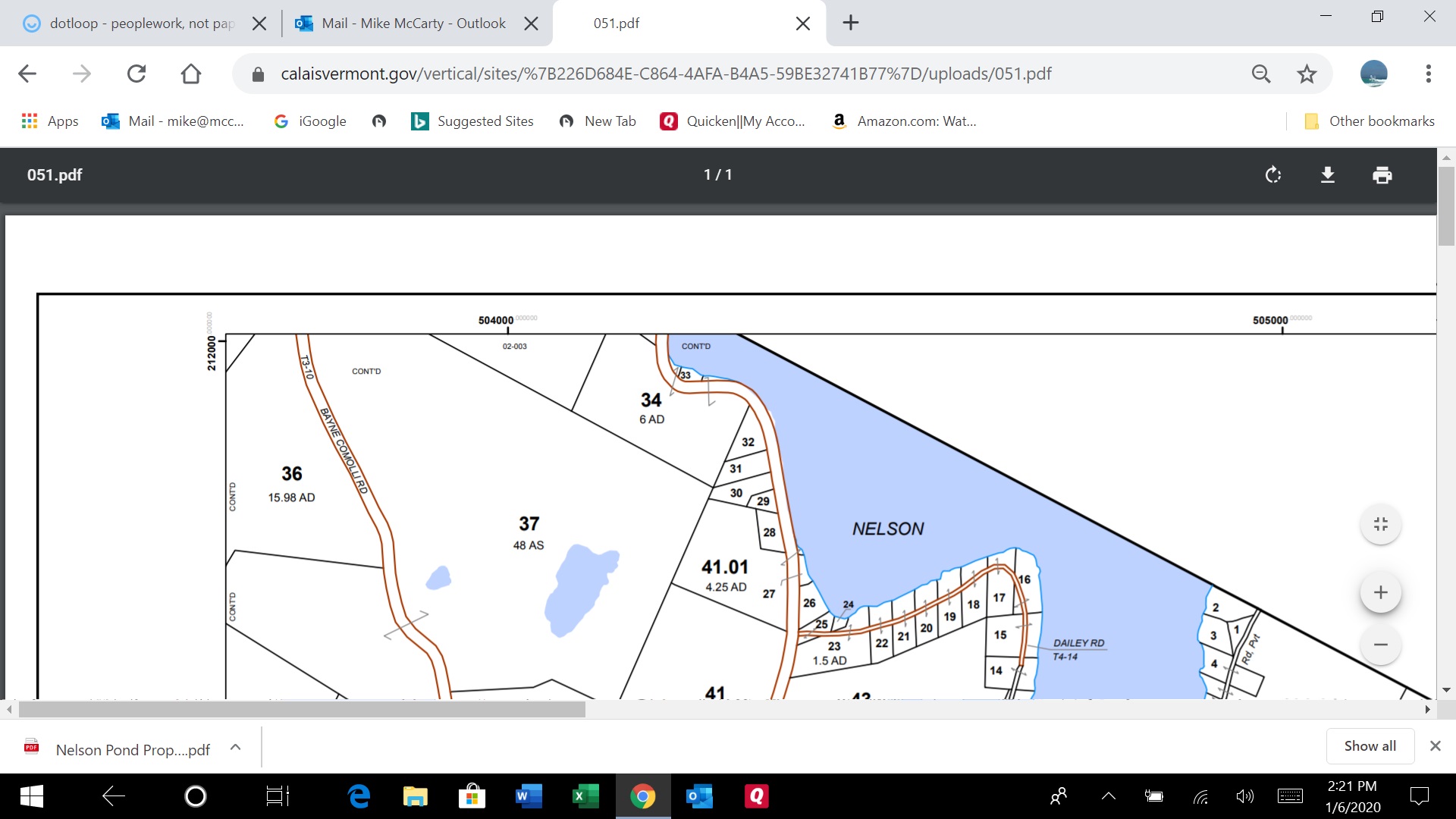Open the site security lock info
1456x819 pixels.
(258, 74)
